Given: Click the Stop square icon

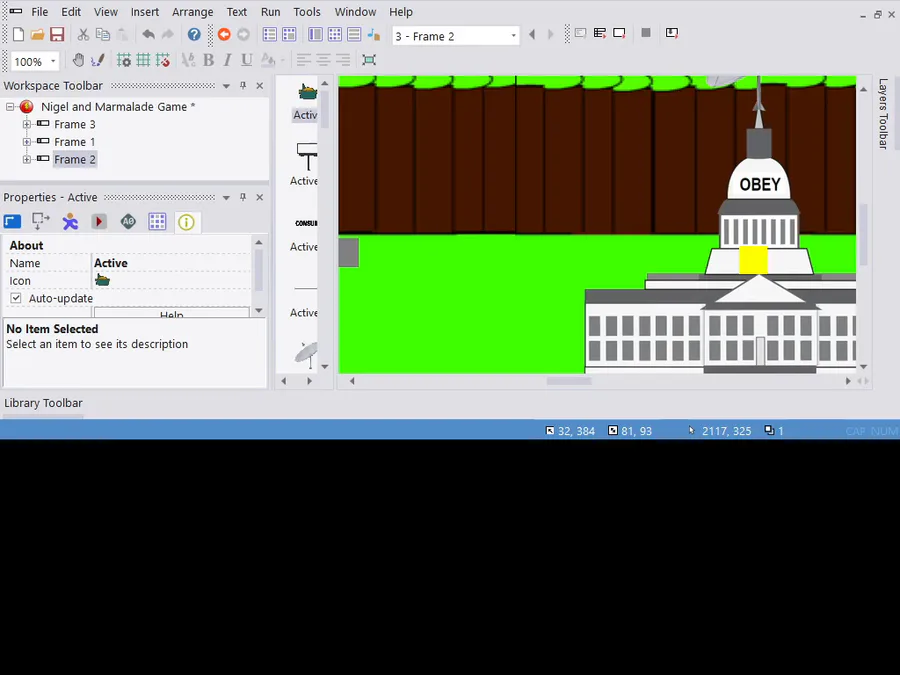Looking at the screenshot, I should pos(646,33).
